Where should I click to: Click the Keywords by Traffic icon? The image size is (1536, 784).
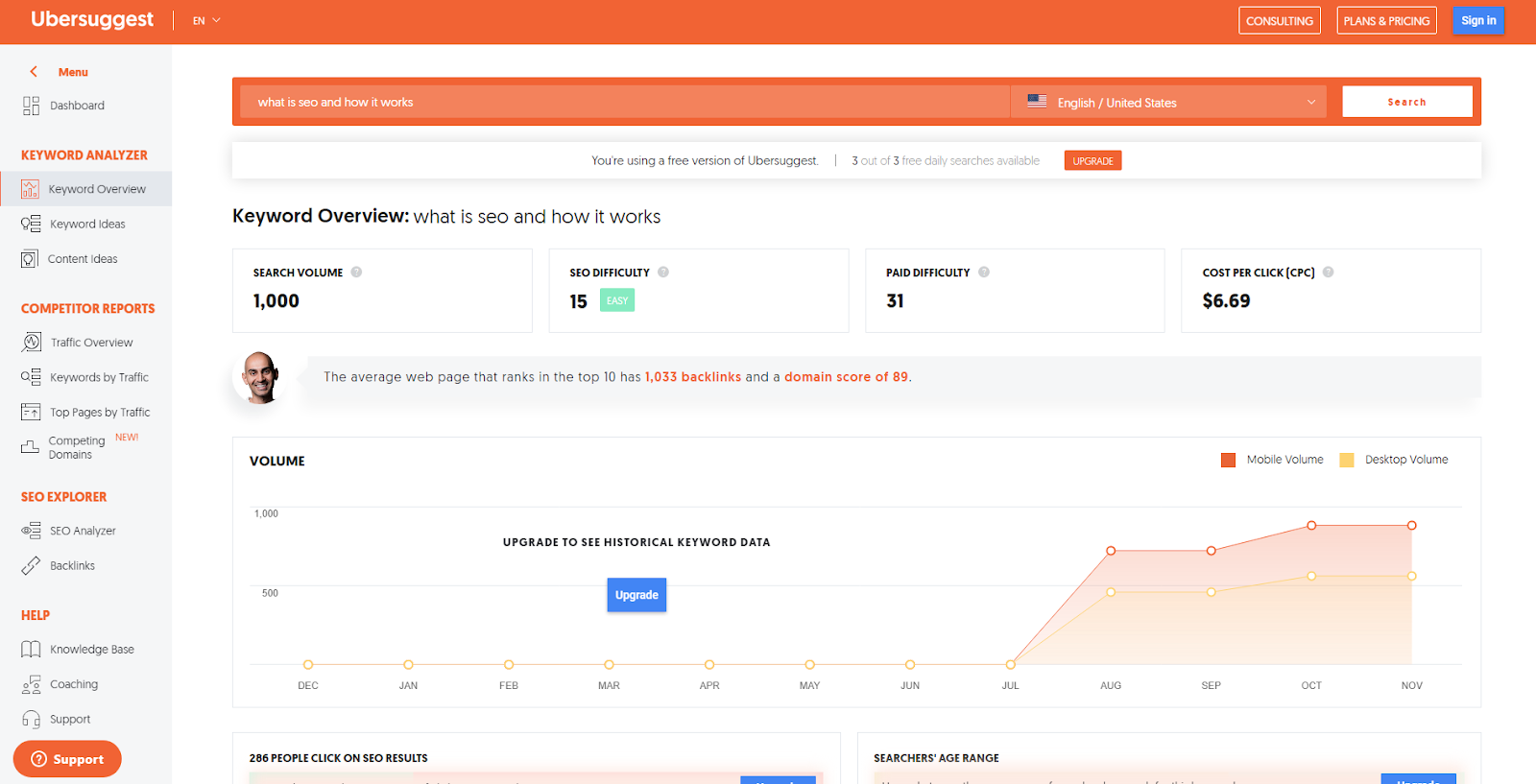[31, 377]
